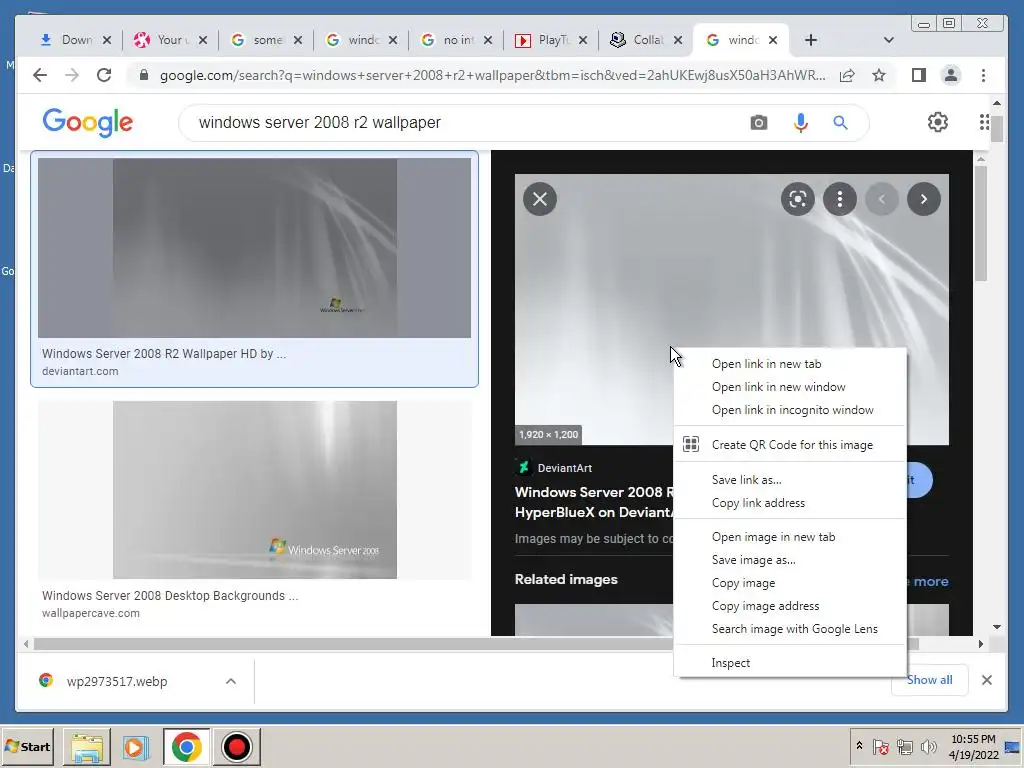Click the taskbar clock showing 10:55 PM
This screenshot has height=768, width=1024.
tap(974, 746)
